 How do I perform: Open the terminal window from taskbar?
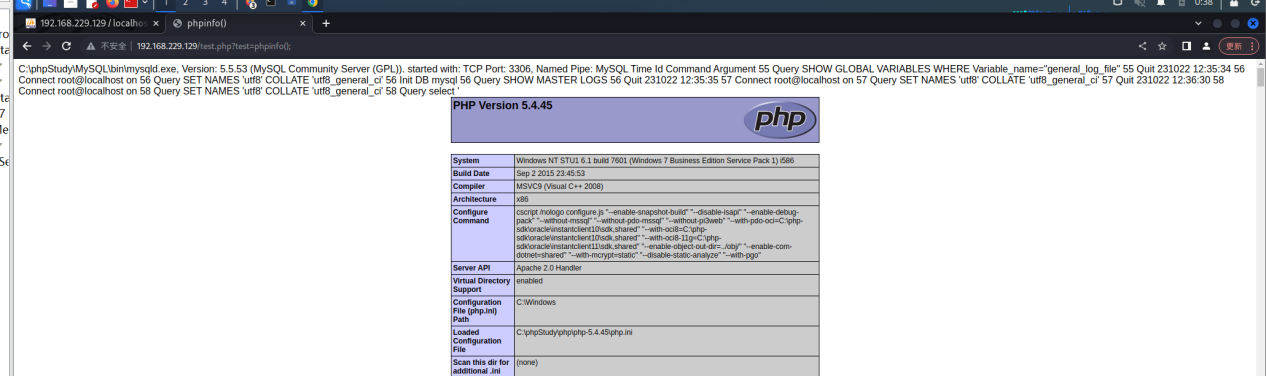coord(270,3)
